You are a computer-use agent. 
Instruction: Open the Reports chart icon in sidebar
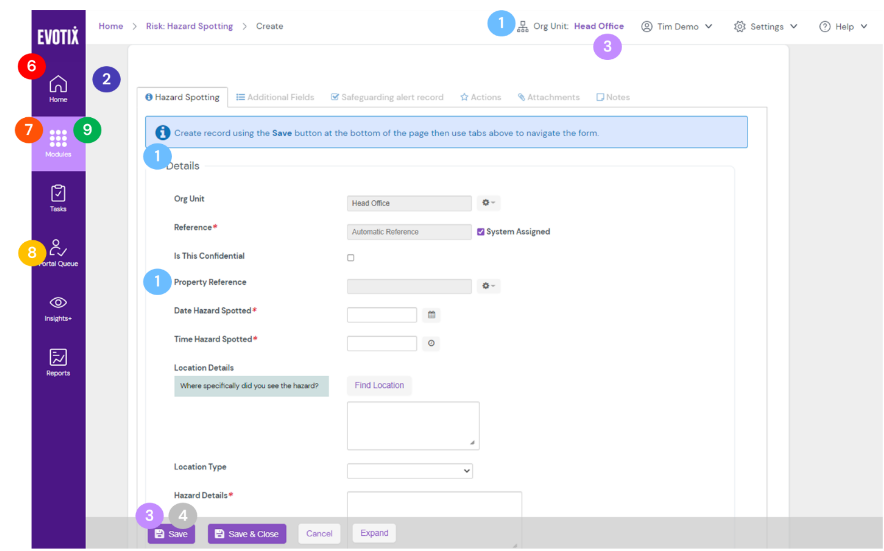click(x=58, y=358)
